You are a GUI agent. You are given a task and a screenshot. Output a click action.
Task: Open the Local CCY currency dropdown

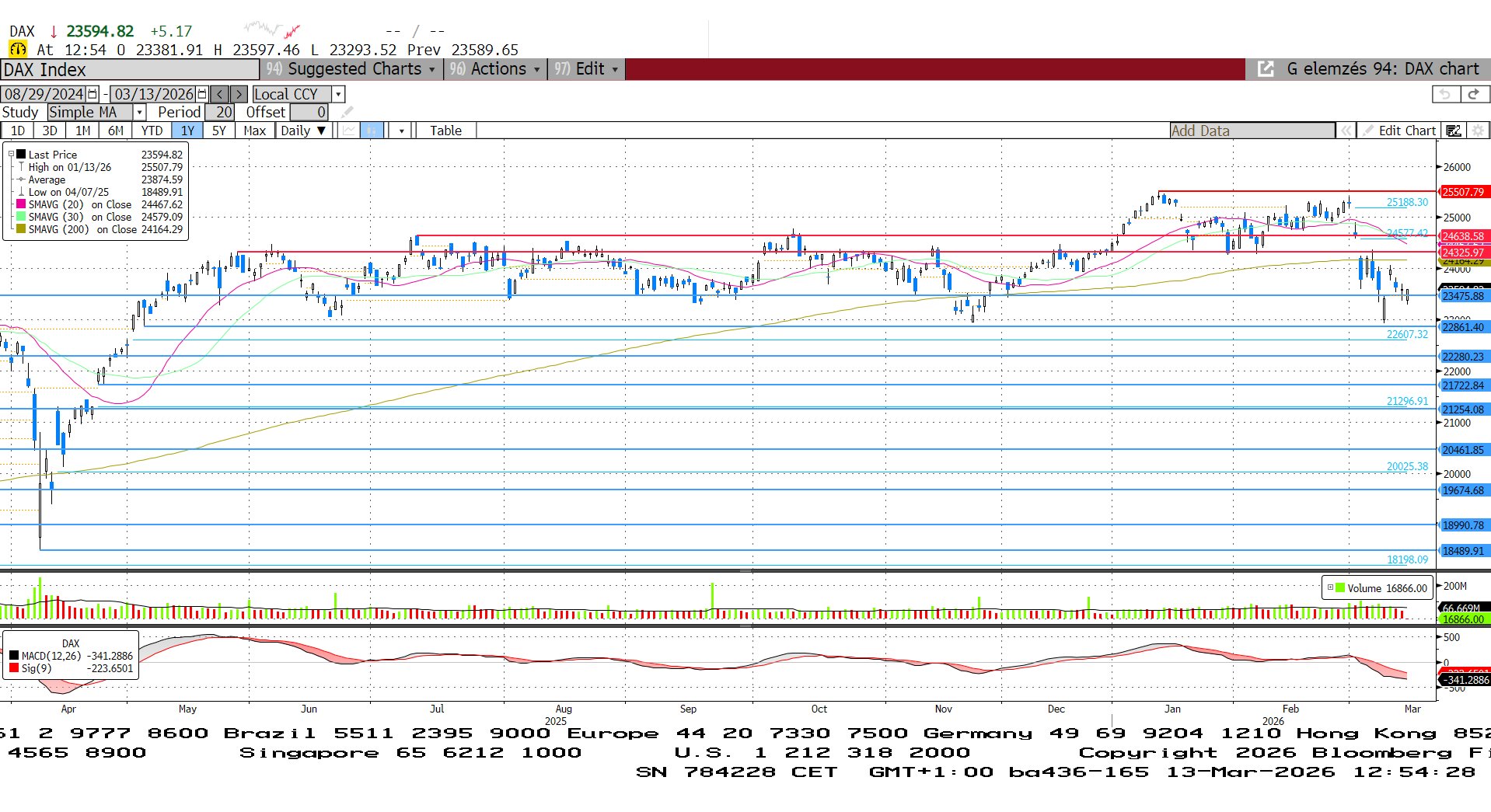338,94
